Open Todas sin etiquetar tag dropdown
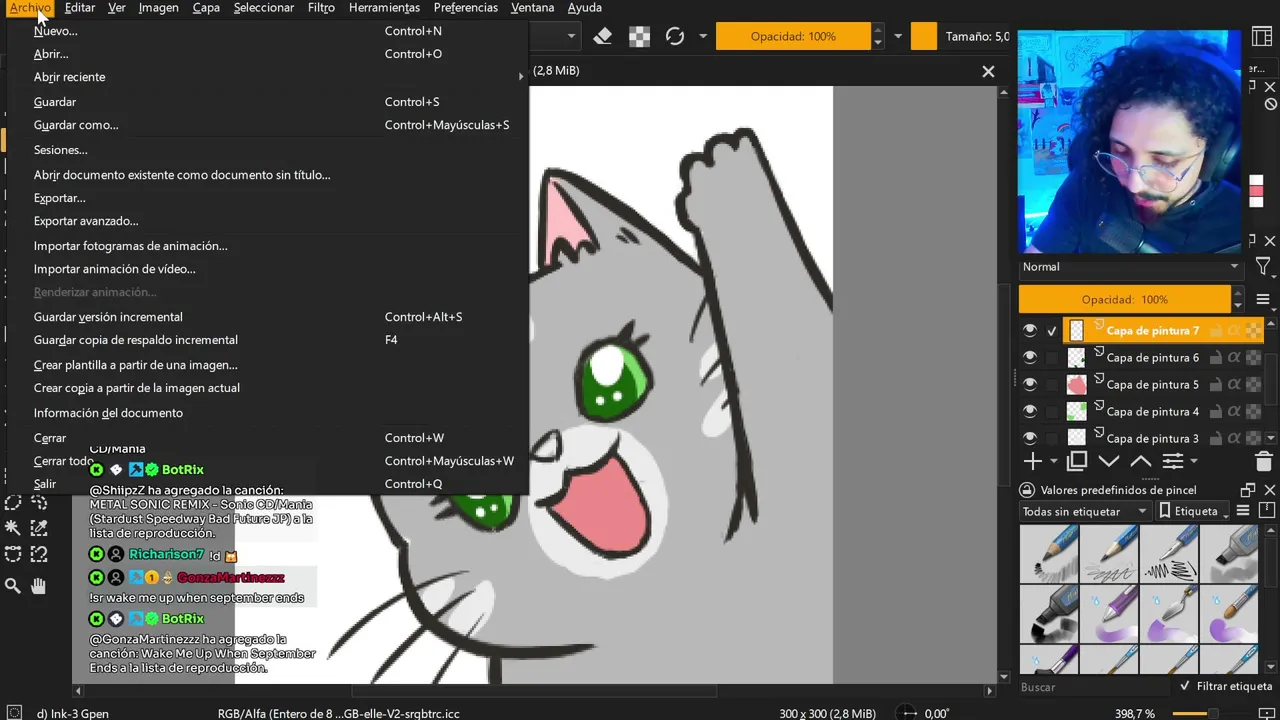 (1085, 511)
